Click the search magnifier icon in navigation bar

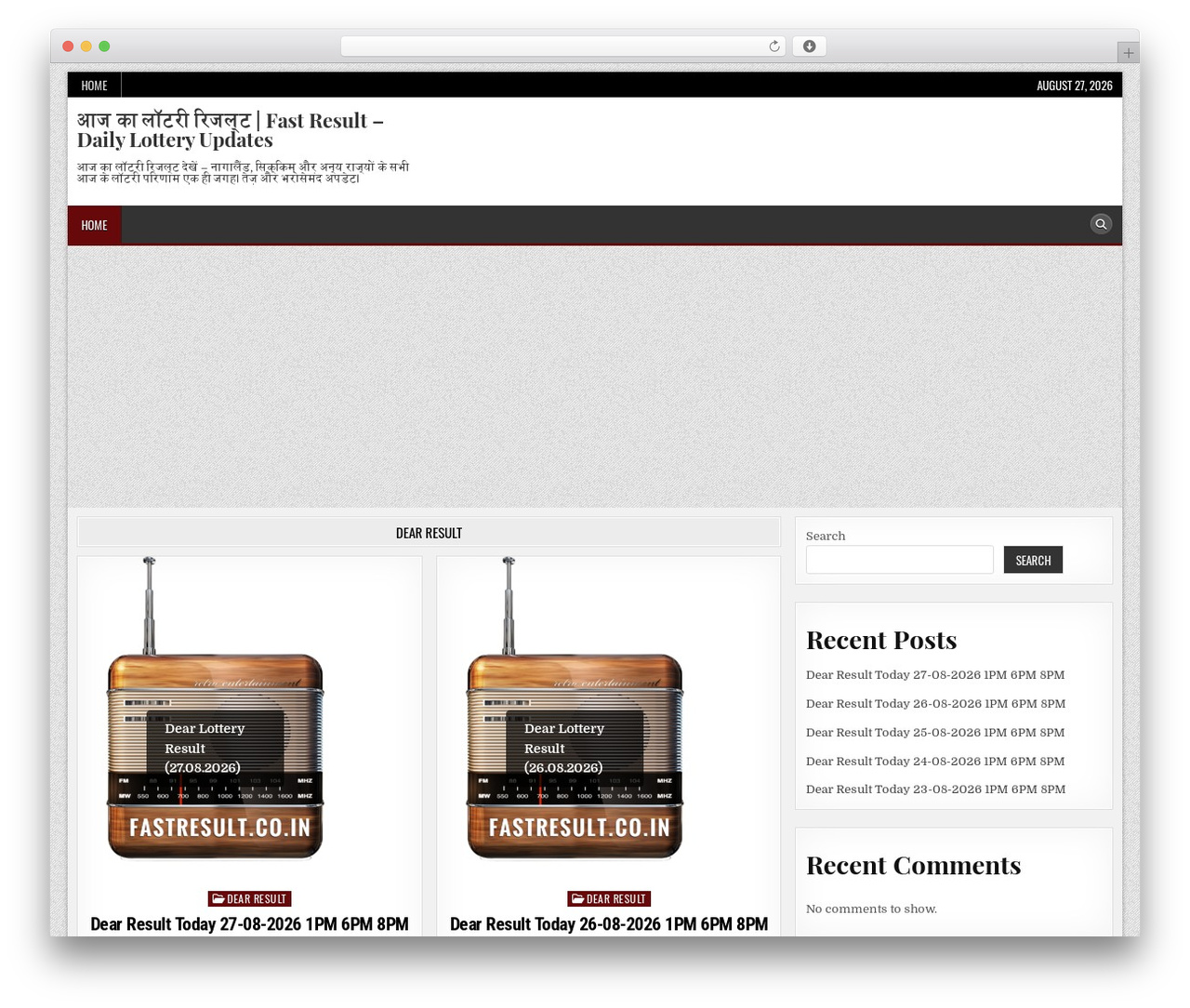[x=1101, y=224]
